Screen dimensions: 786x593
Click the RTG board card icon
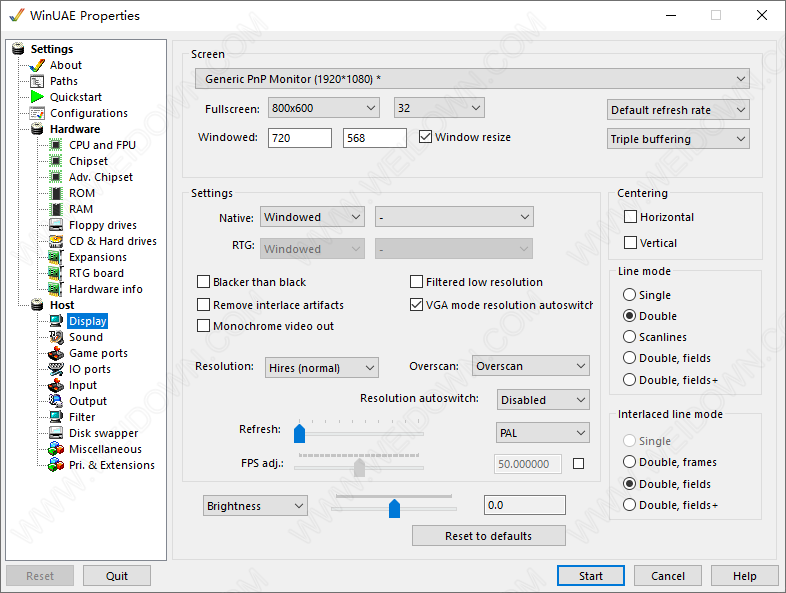click(55, 273)
